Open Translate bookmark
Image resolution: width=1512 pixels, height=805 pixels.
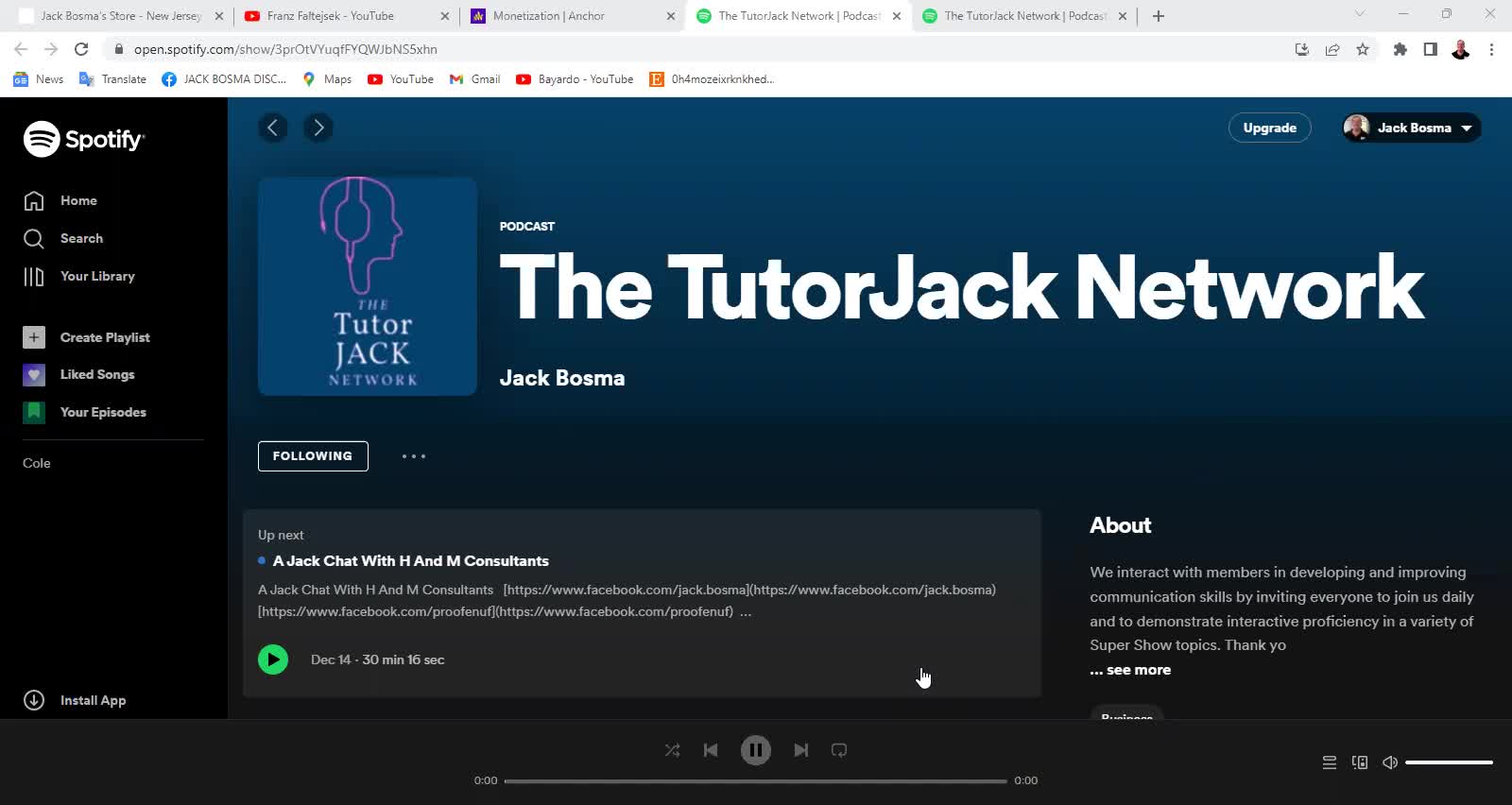[112, 79]
